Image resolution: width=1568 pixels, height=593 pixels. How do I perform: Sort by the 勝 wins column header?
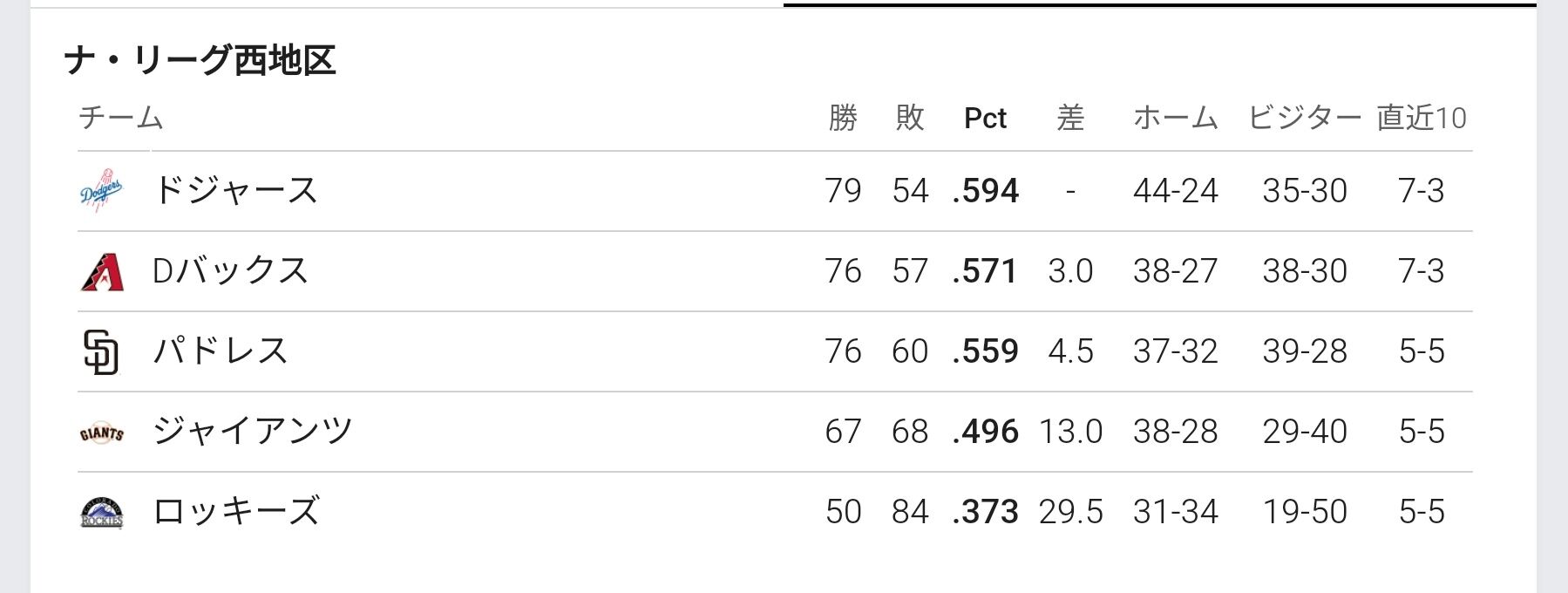(843, 118)
